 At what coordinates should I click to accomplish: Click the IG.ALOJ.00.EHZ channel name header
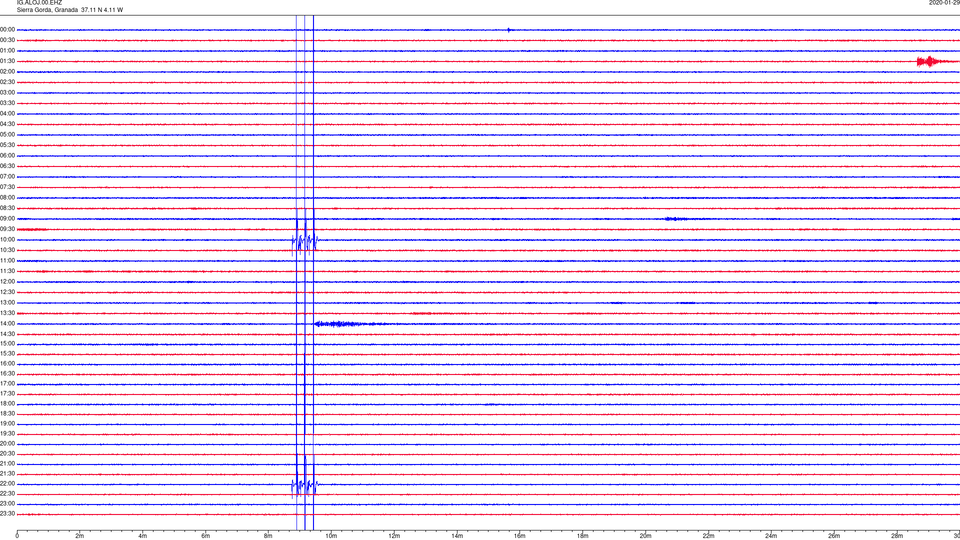(39, 3)
